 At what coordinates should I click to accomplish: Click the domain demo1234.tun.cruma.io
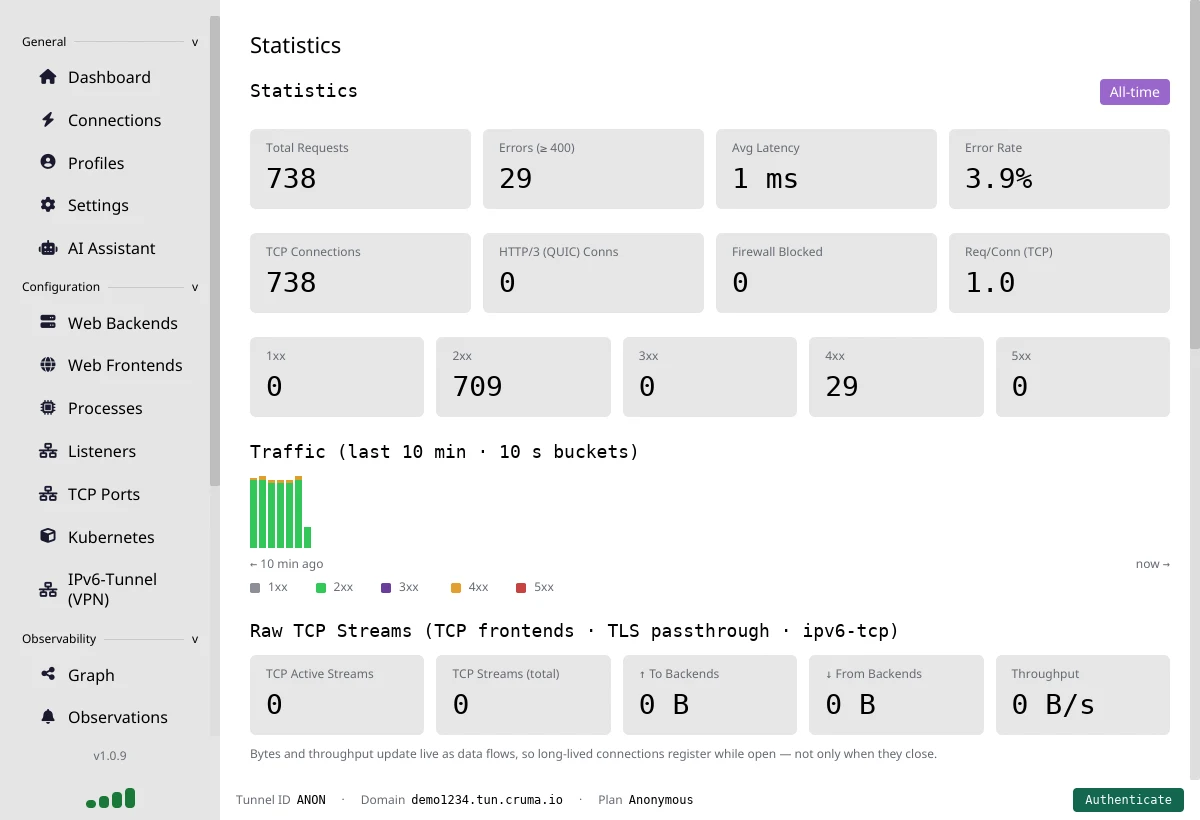[487, 800]
